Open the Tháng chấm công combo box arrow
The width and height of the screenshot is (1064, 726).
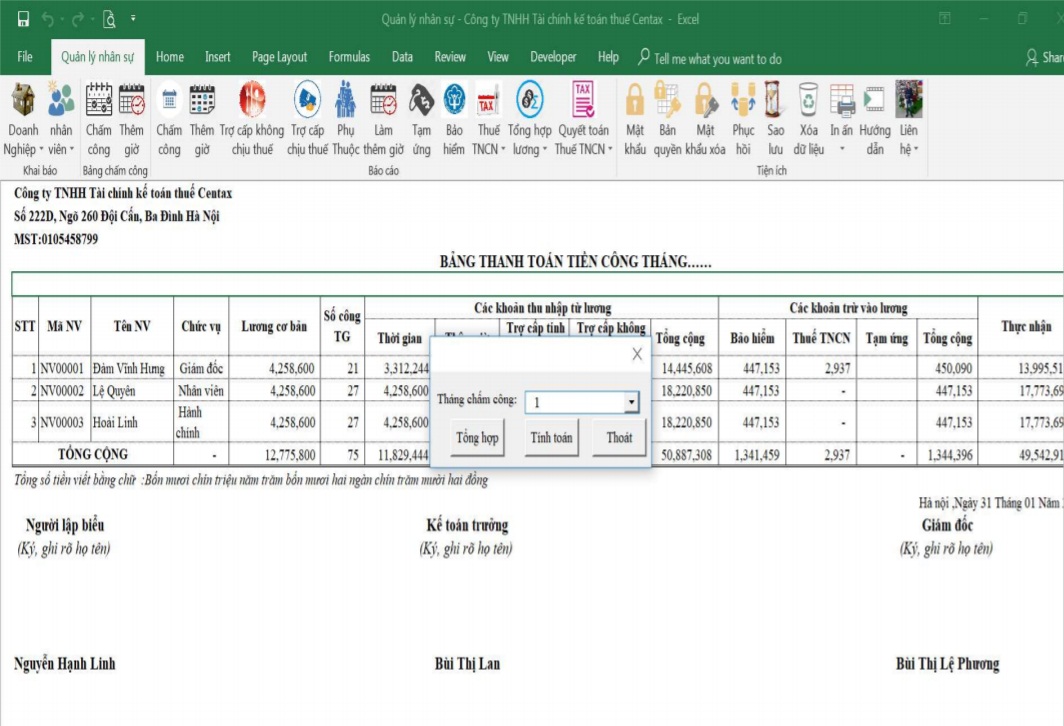(x=631, y=402)
